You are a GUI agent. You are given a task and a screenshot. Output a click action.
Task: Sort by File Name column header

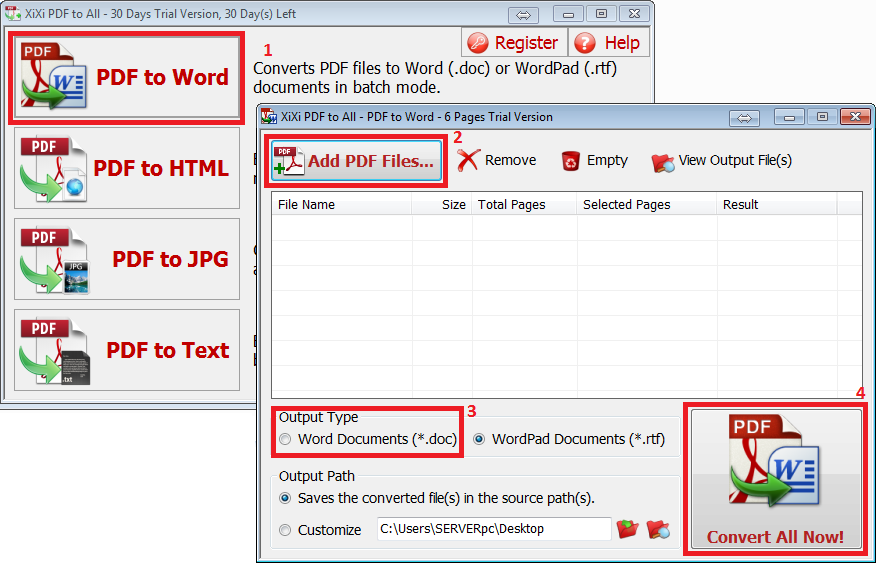coord(340,205)
